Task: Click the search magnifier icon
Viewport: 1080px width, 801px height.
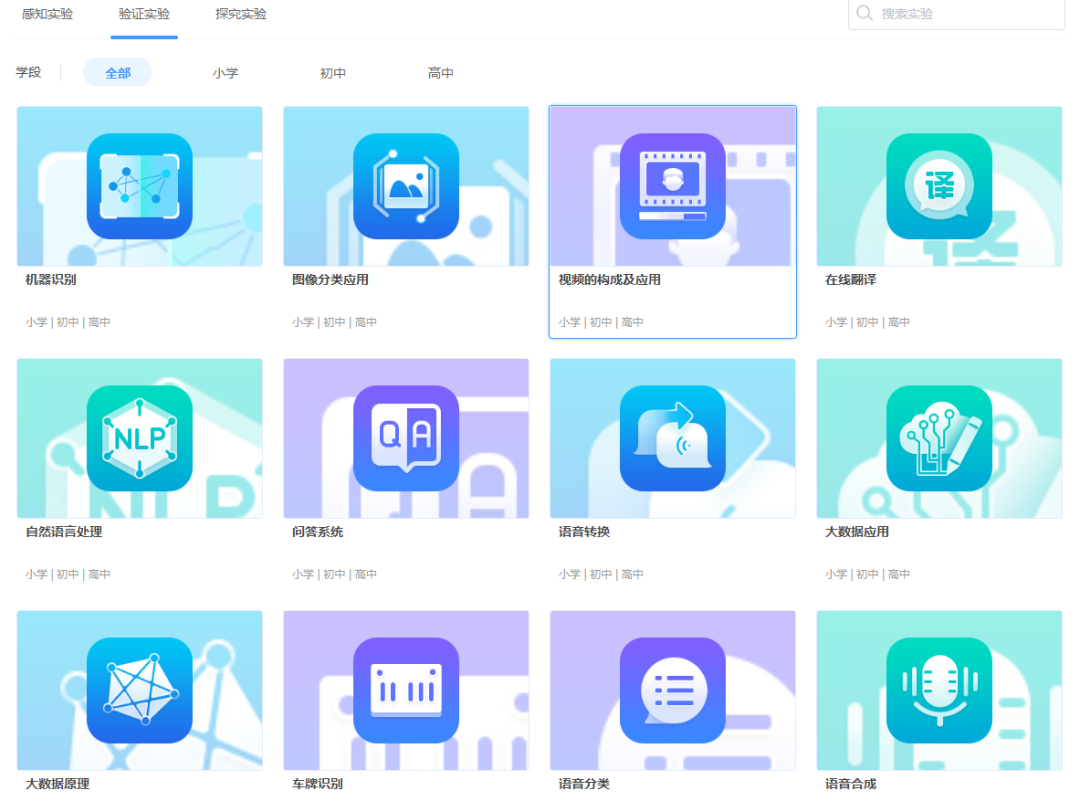Action: point(865,14)
